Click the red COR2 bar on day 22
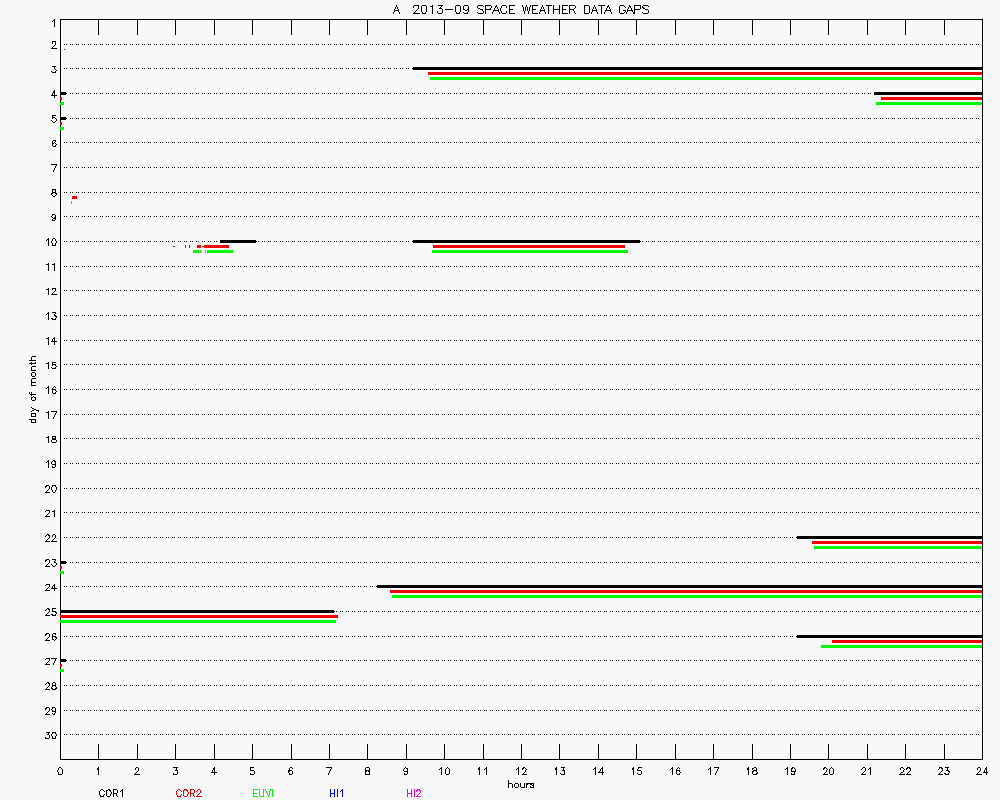Image resolution: width=1000 pixels, height=800 pixels. 897,543
